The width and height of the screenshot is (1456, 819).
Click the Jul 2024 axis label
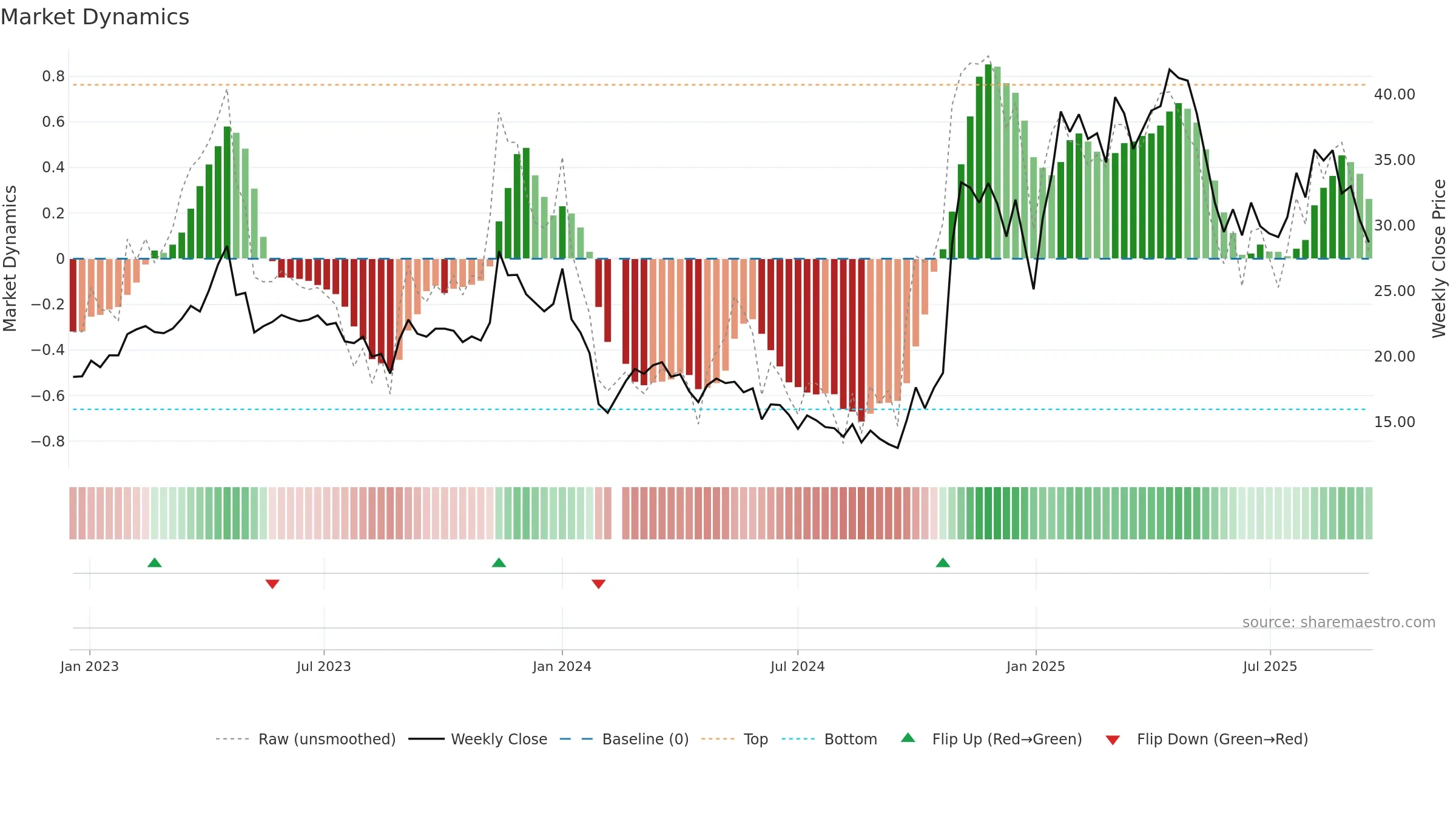coord(798,666)
